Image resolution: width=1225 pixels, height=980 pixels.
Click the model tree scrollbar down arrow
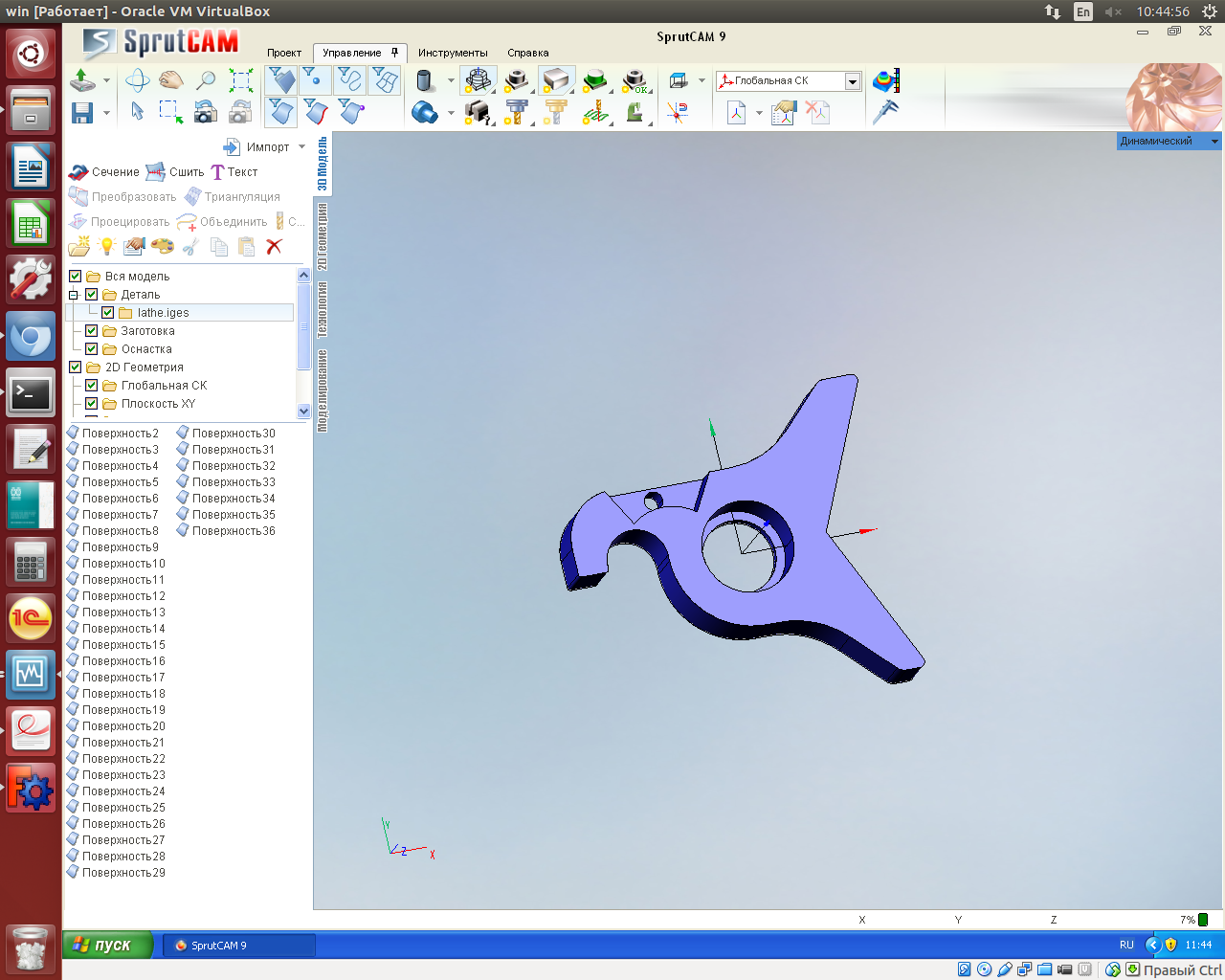304,411
